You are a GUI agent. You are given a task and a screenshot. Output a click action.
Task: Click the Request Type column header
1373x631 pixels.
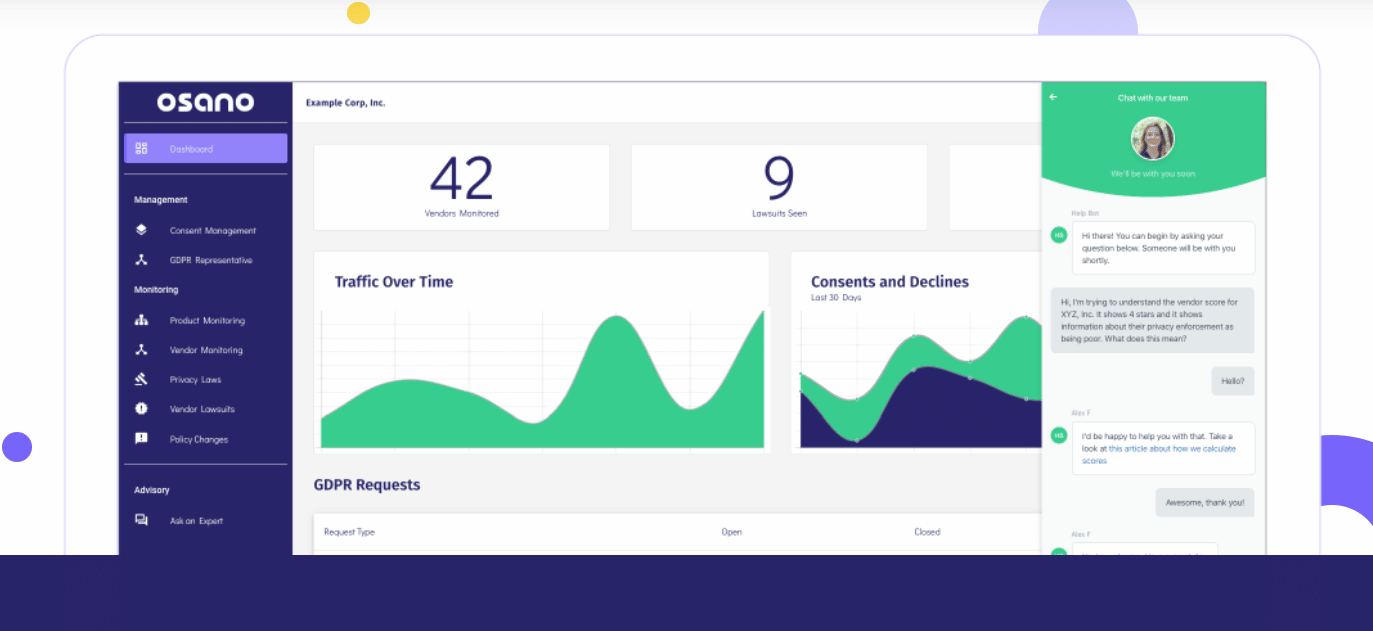coord(349,532)
